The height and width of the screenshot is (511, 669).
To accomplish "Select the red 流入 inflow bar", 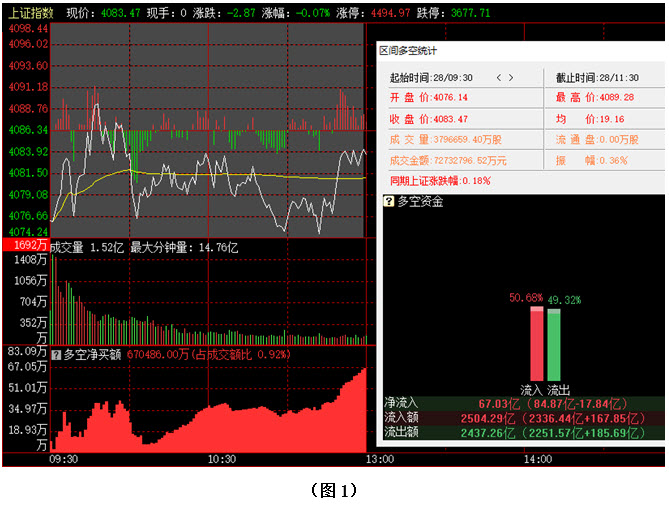I will click(536, 344).
